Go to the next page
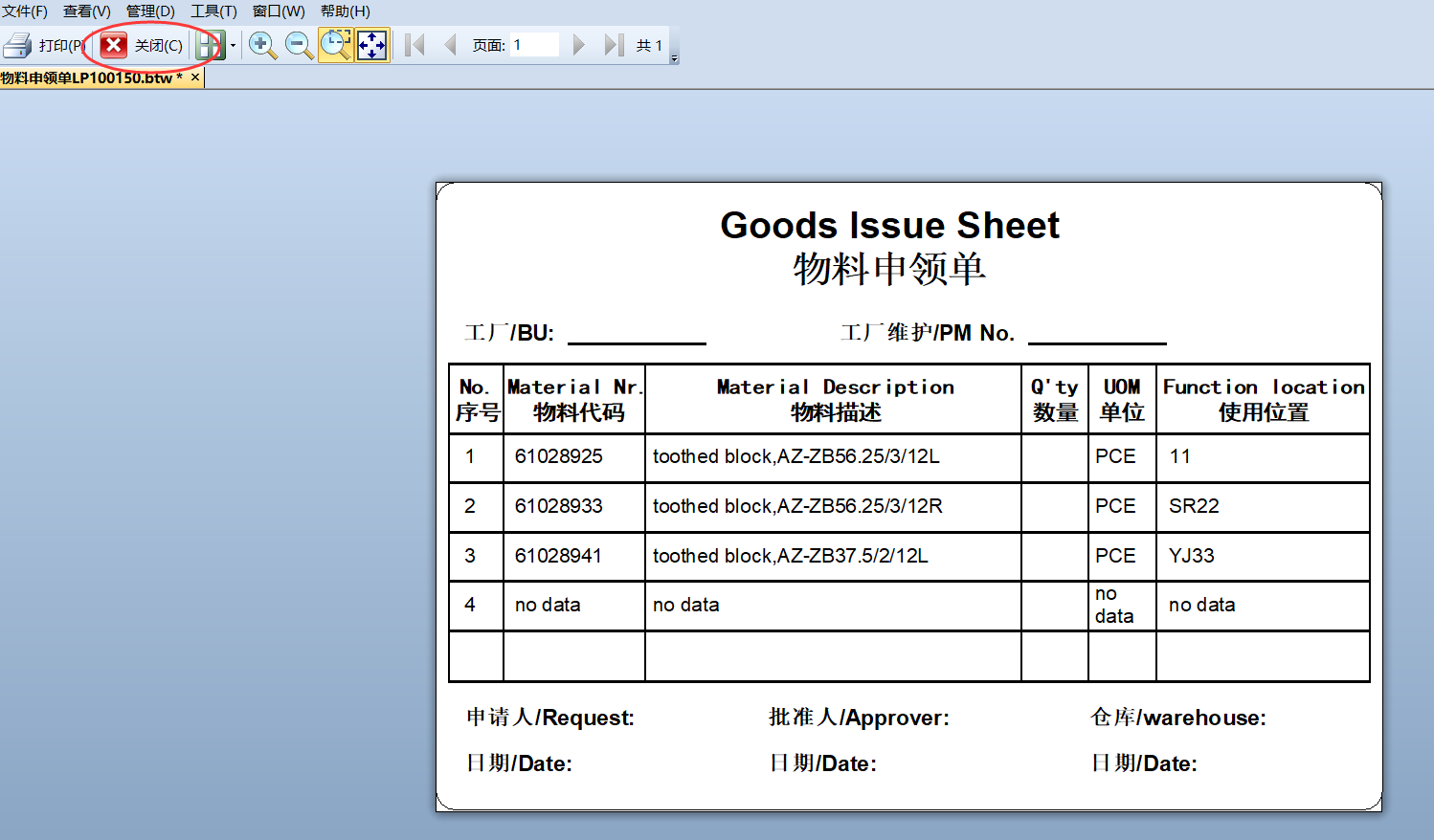Screen dimensions: 1434x840 pyautogui.click(x=578, y=45)
